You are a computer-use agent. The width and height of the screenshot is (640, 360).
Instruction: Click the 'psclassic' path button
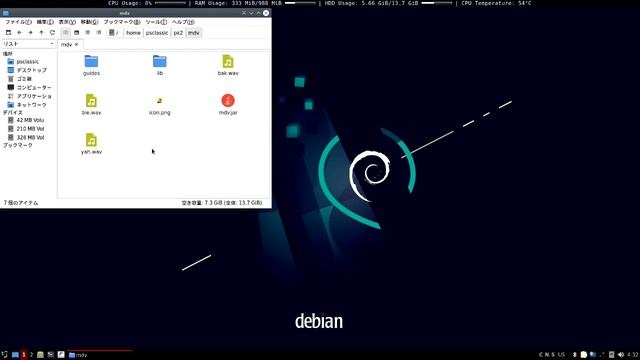coord(157,33)
